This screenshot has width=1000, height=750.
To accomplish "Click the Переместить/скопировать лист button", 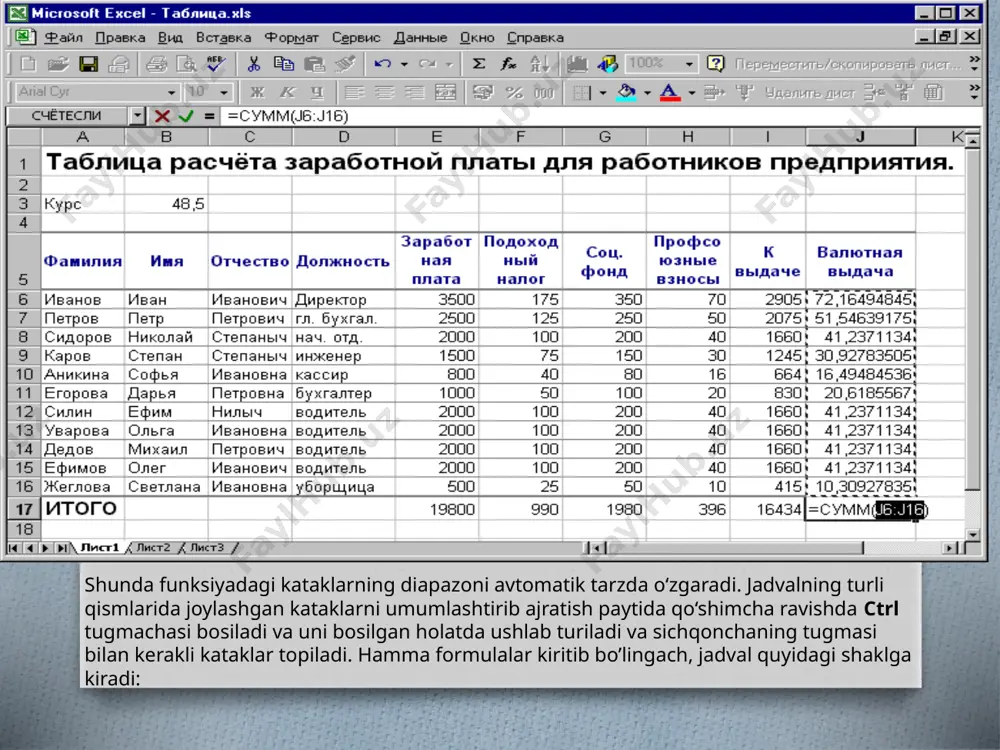I will click(x=848, y=64).
